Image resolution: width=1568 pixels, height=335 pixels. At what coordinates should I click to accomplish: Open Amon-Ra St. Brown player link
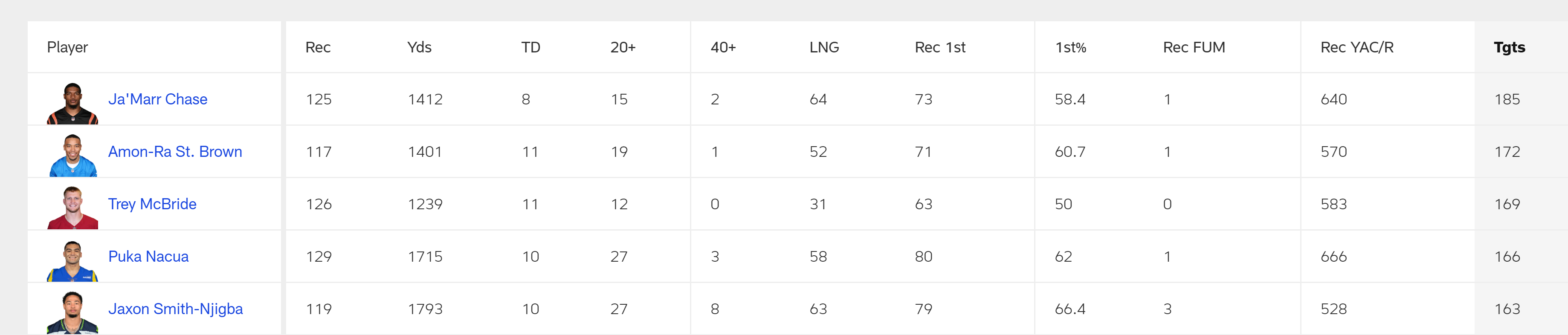(175, 151)
